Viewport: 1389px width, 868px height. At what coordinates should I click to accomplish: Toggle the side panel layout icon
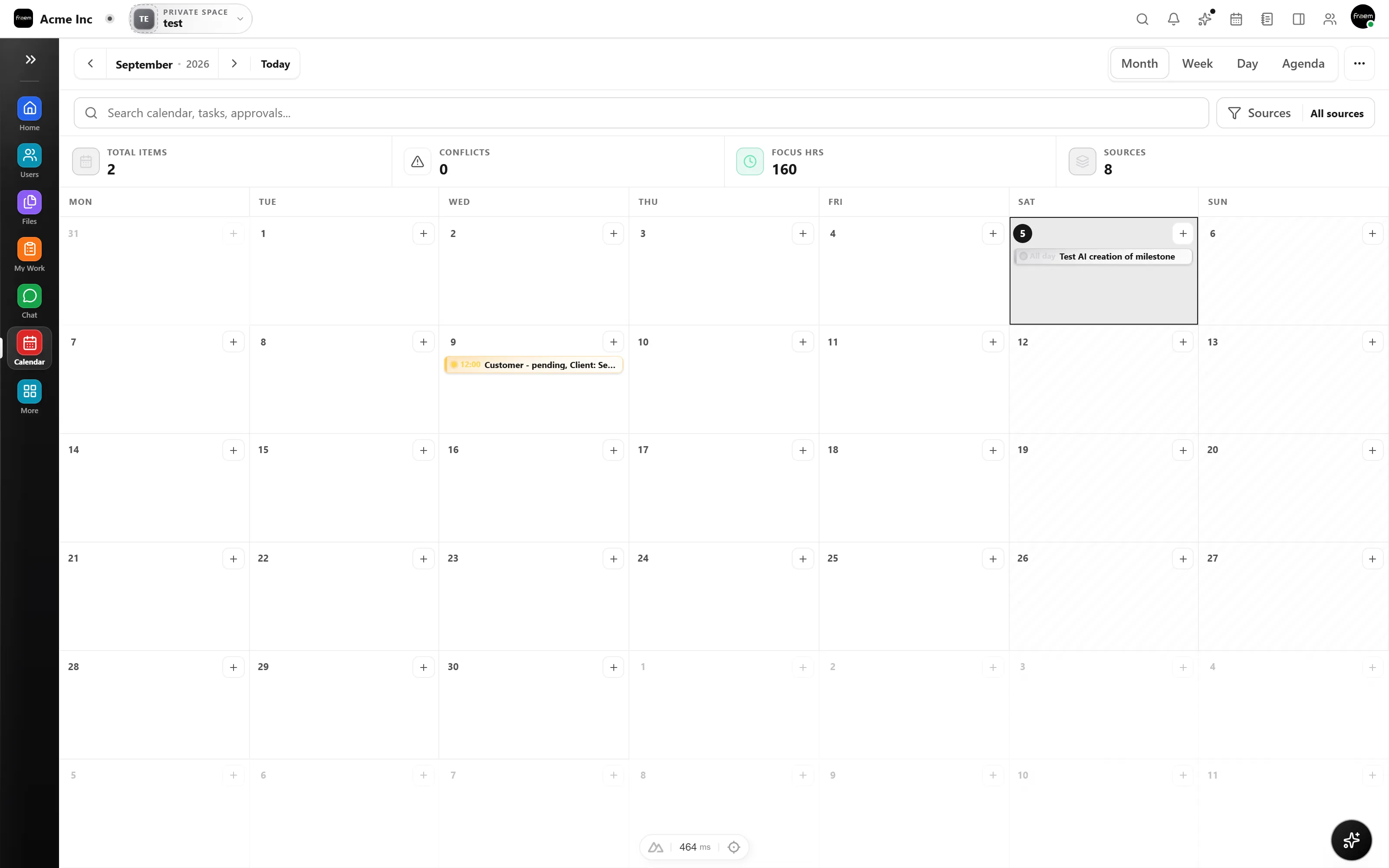pyautogui.click(x=1298, y=19)
